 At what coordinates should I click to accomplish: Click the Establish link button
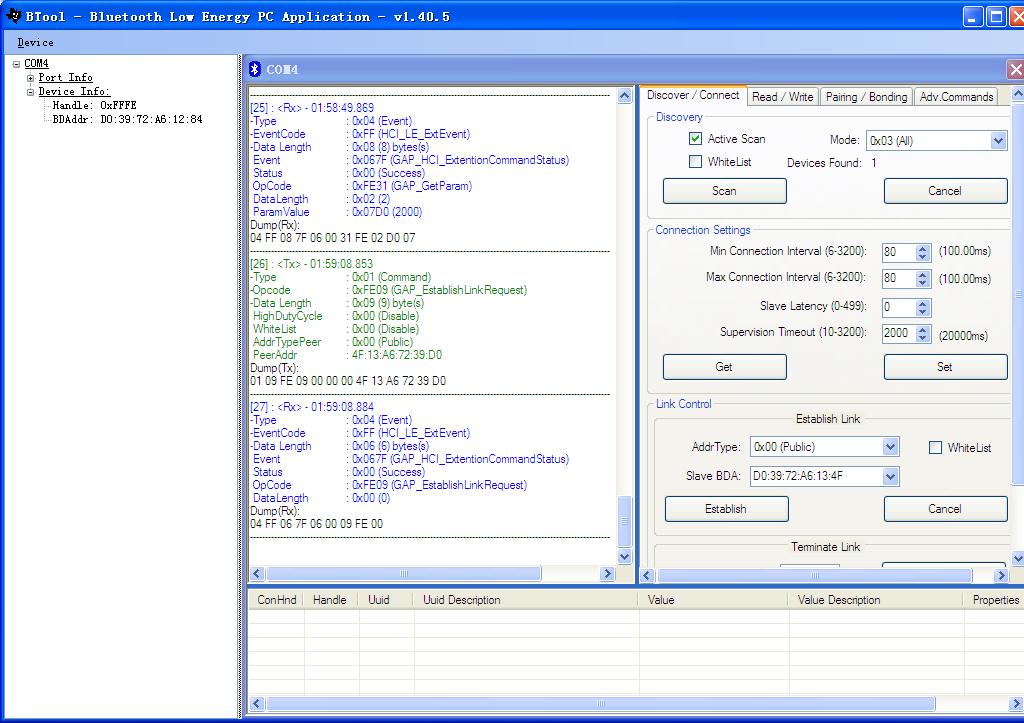point(726,509)
